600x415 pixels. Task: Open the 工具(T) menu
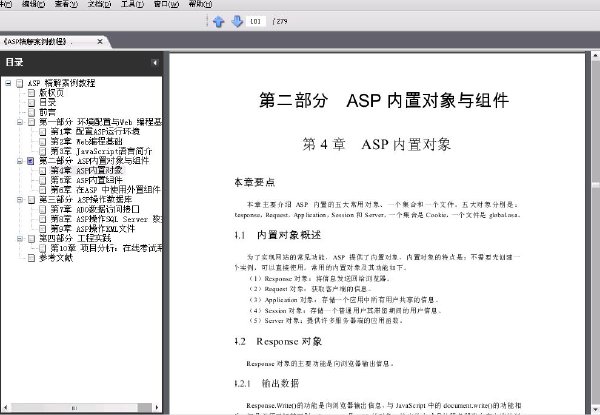[132, 4]
